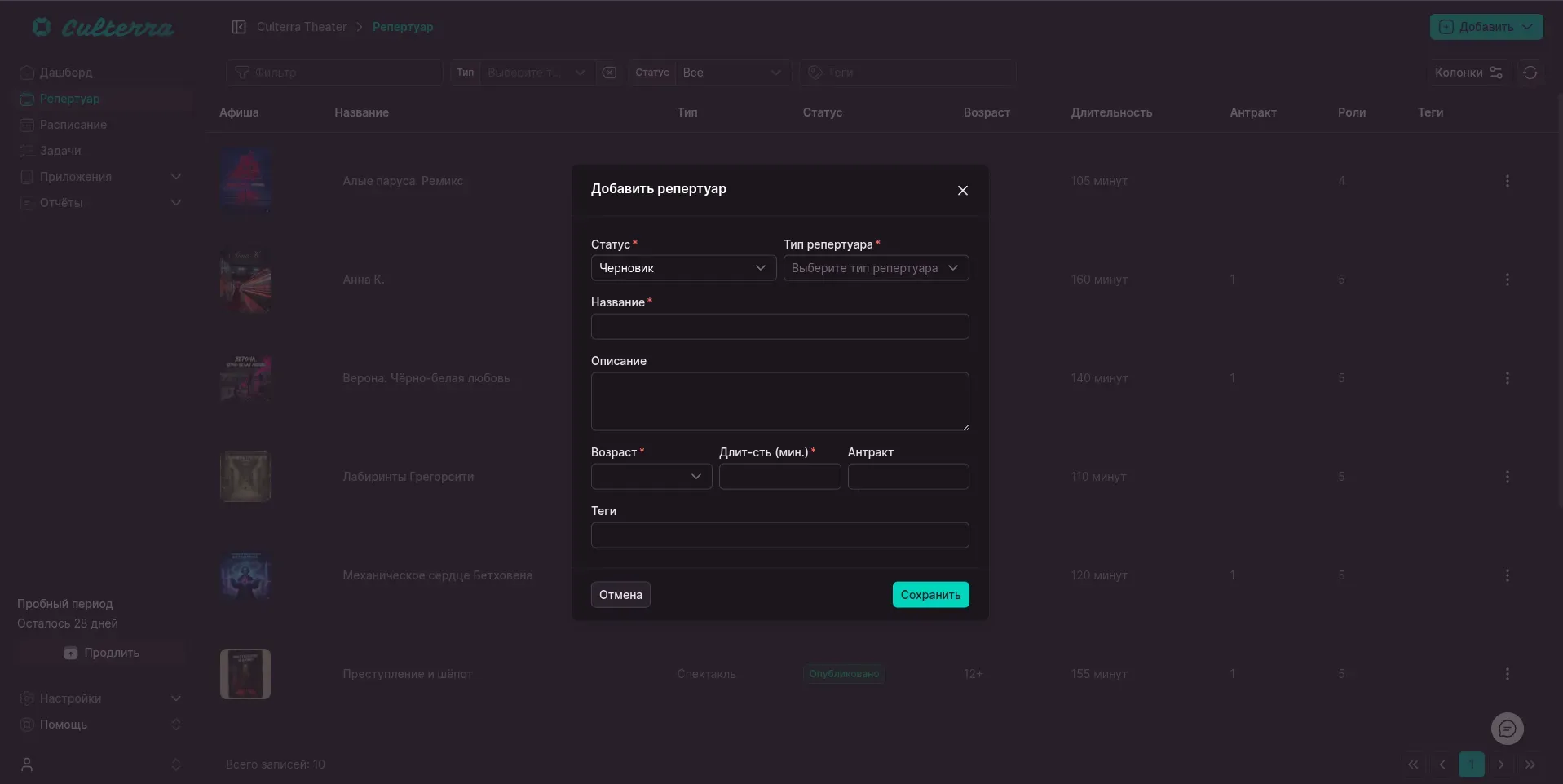This screenshot has height=784, width=1563.
Task: Click the Верона. Чёрно-белая любовь poster thumbnail
Action: [245, 378]
